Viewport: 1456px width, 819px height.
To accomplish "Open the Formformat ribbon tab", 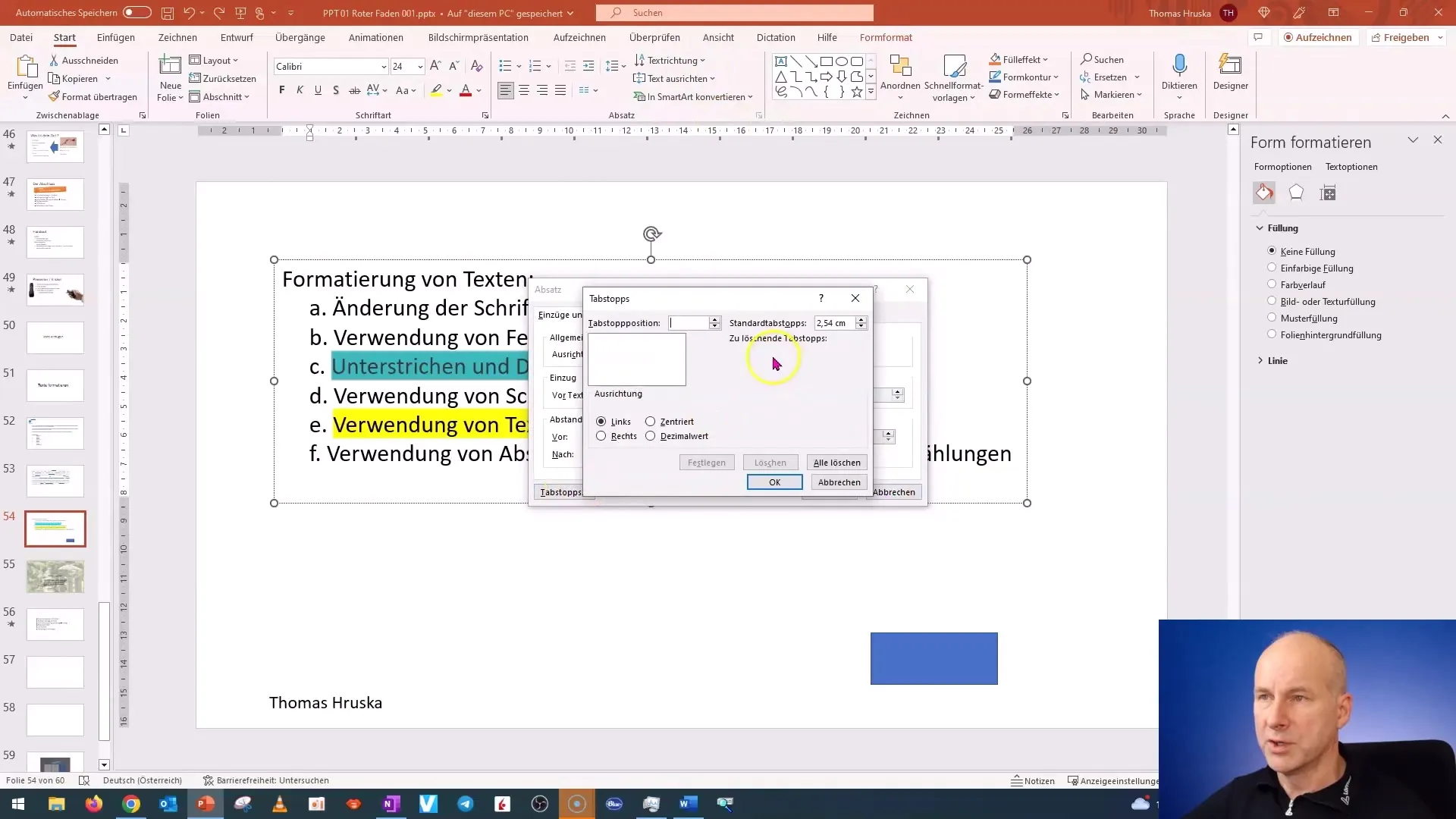I will pos(886,37).
